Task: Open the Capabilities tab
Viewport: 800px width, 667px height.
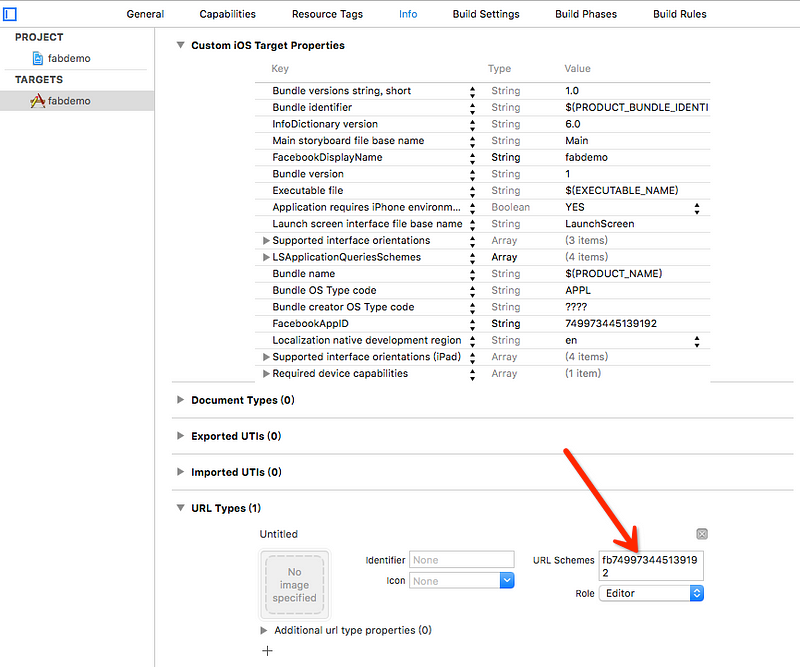Action: (228, 14)
